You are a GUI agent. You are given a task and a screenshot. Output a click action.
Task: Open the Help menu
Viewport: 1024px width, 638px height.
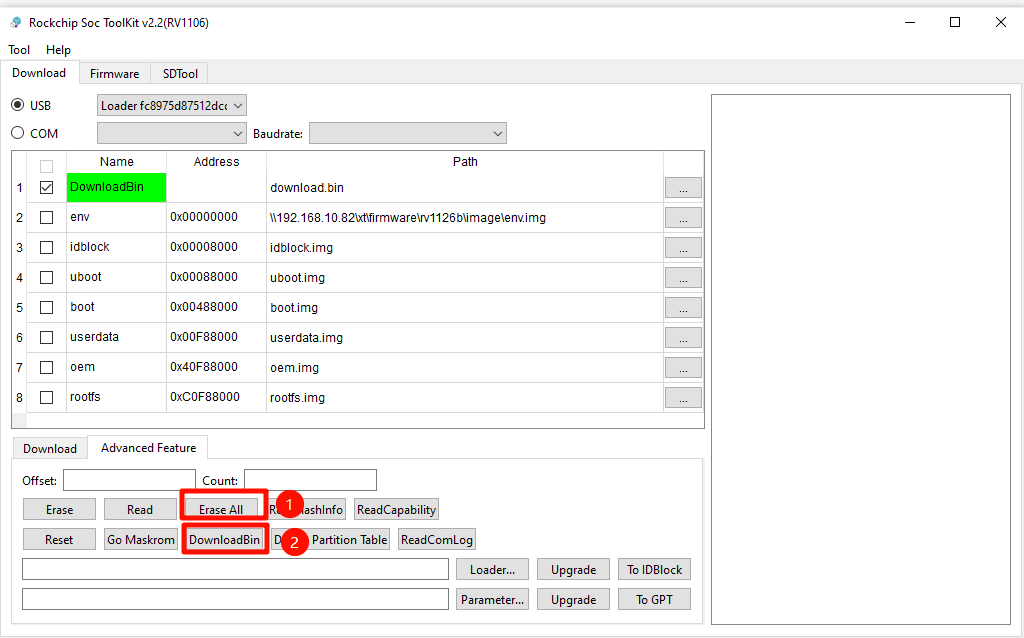[x=58, y=50]
